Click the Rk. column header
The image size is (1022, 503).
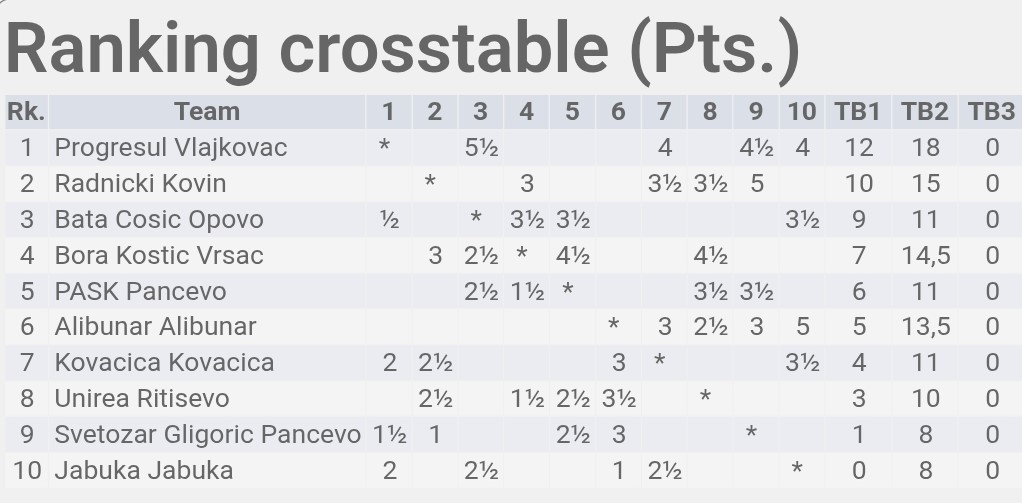[25, 112]
